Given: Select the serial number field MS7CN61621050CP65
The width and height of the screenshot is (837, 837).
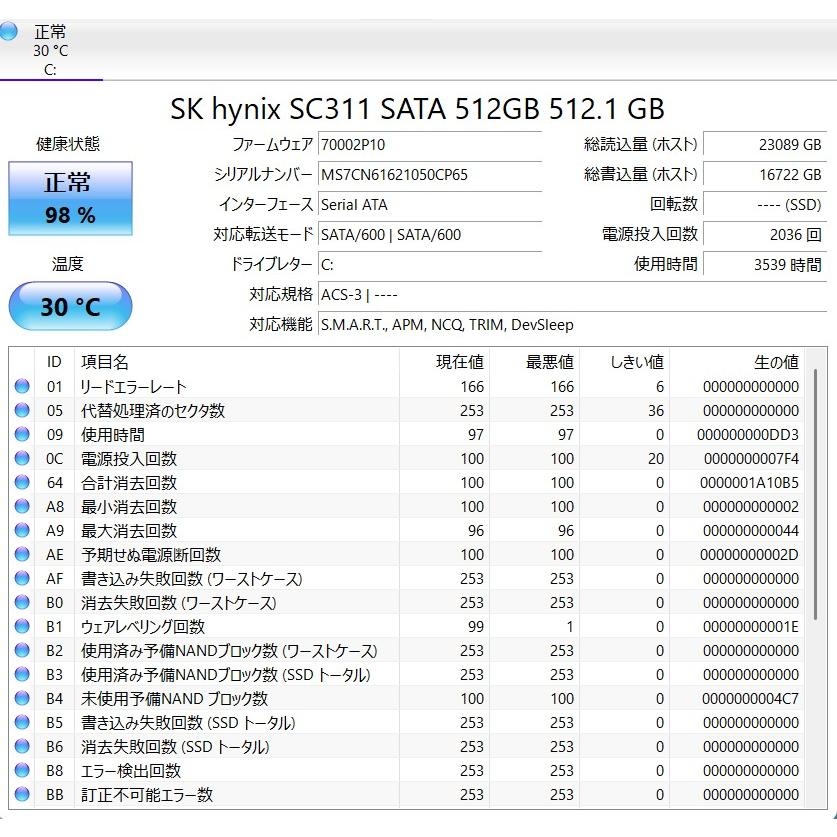Looking at the screenshot, I should point(430,175).
